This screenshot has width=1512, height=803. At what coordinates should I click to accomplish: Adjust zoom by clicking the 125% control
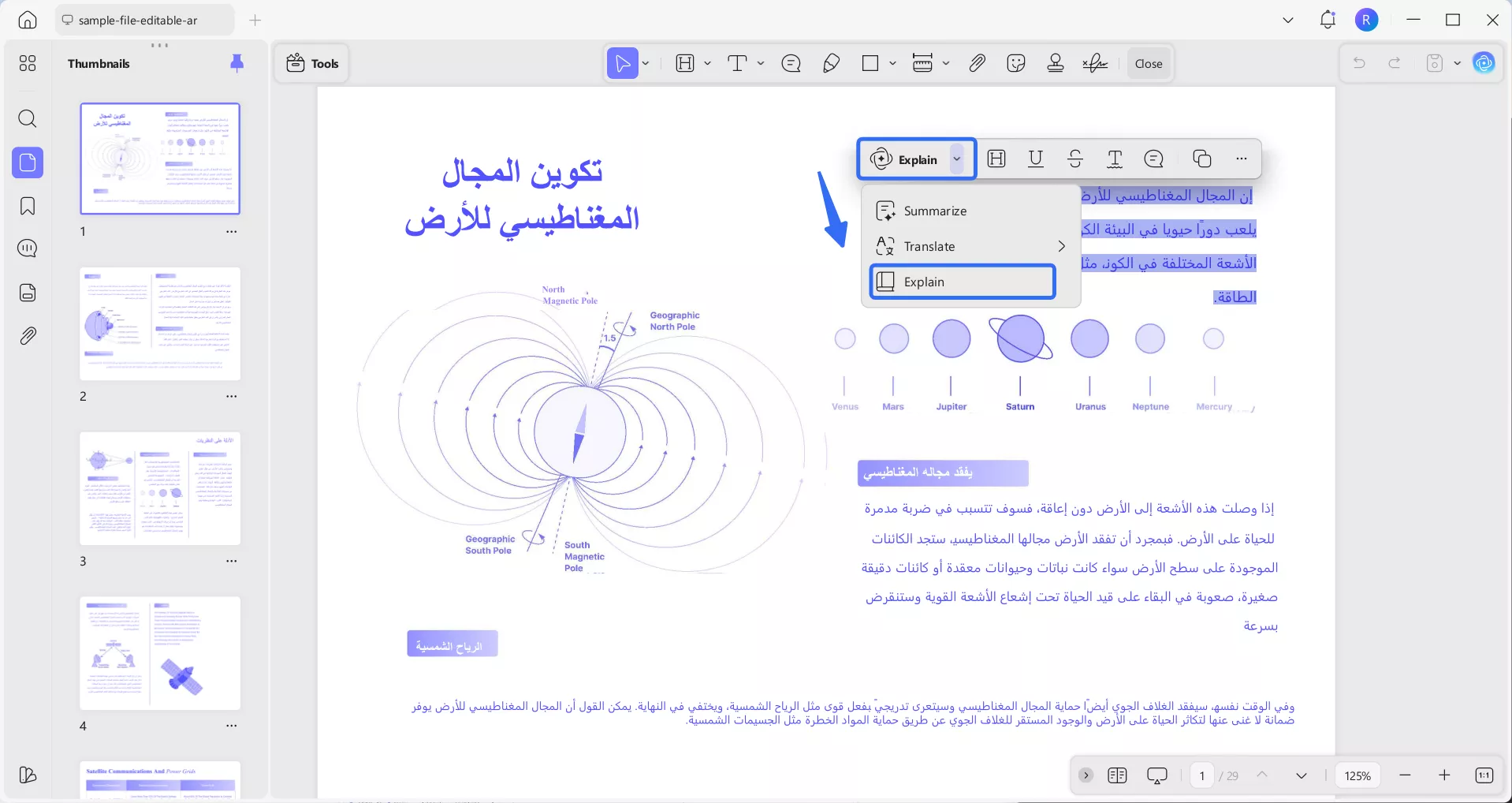[x=1357, y=775]
